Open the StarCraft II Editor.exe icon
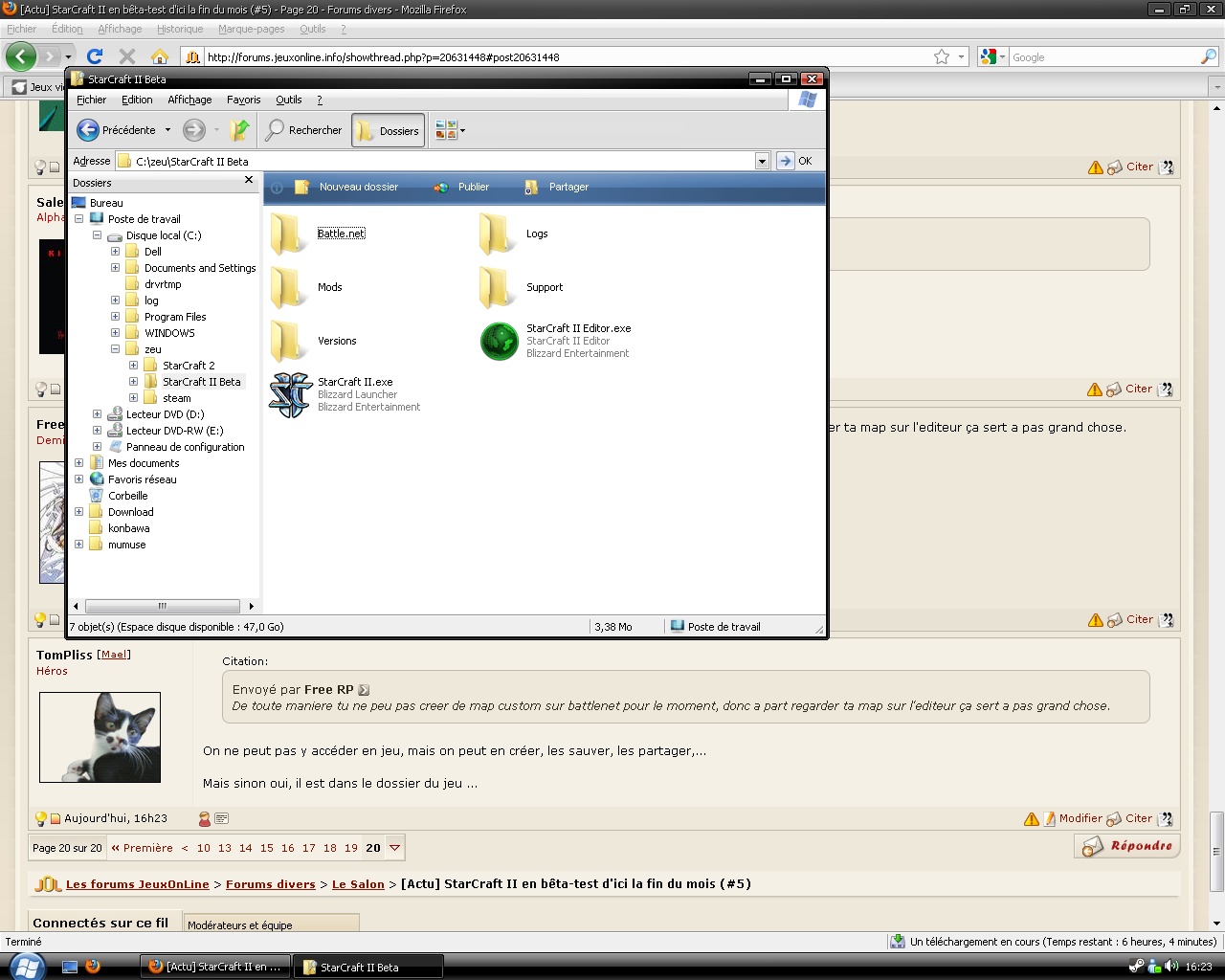 click(x=499, y=341)
